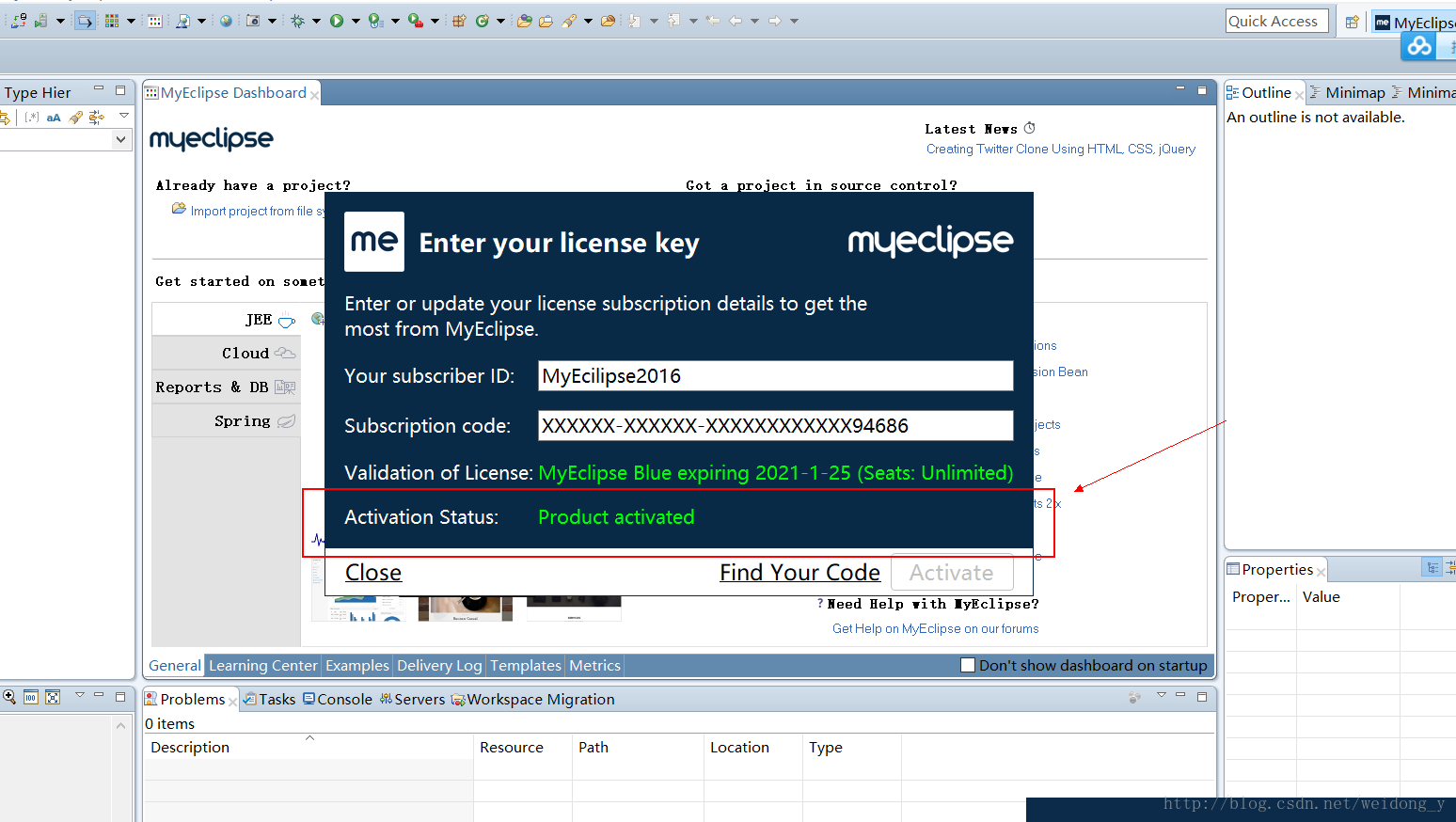The width and height of the screenshot is (1456, 822).
Task: Click the open type folder icon
Action: click(525, 21)
